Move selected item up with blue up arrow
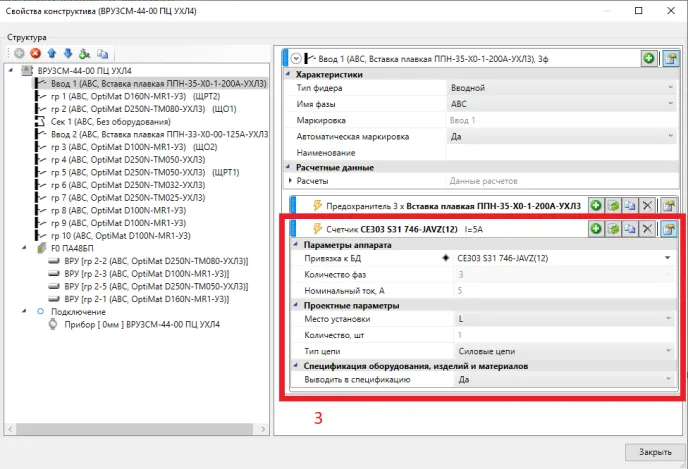Viewport: 688px width, 469px height. coord(52,54)
